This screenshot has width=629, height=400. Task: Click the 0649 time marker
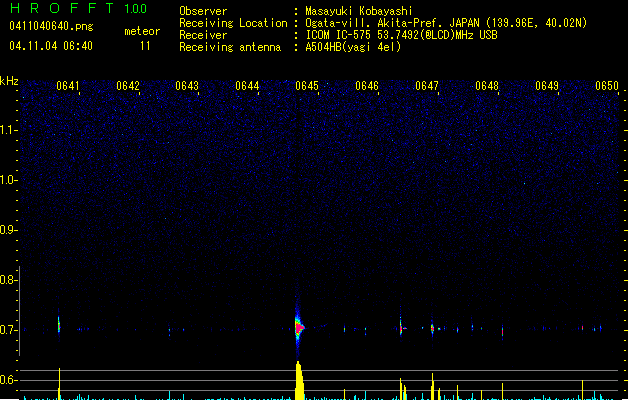click(547, 86)
